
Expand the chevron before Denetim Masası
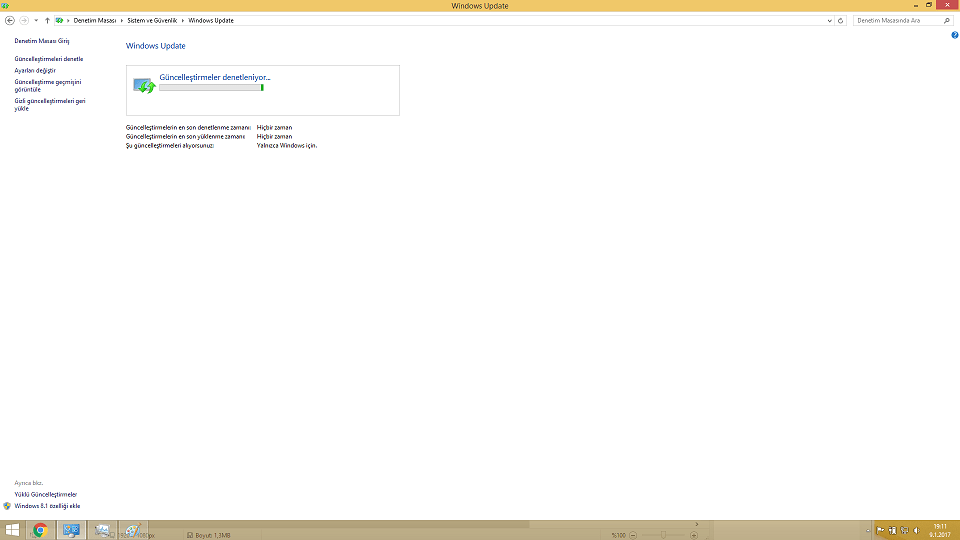[68, 21]
